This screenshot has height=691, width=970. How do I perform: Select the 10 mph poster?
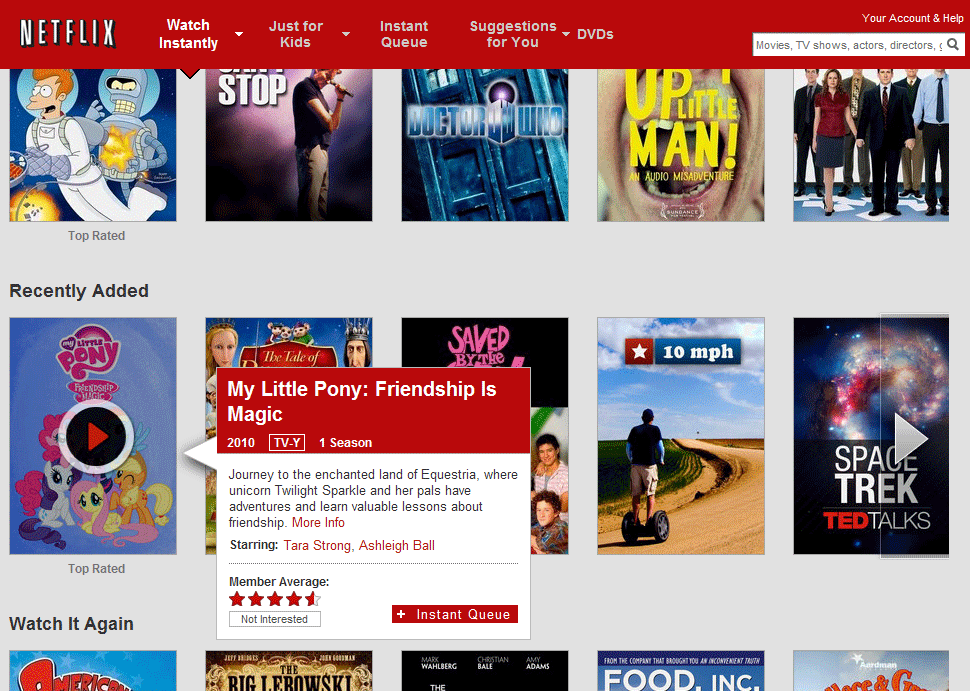680,436
